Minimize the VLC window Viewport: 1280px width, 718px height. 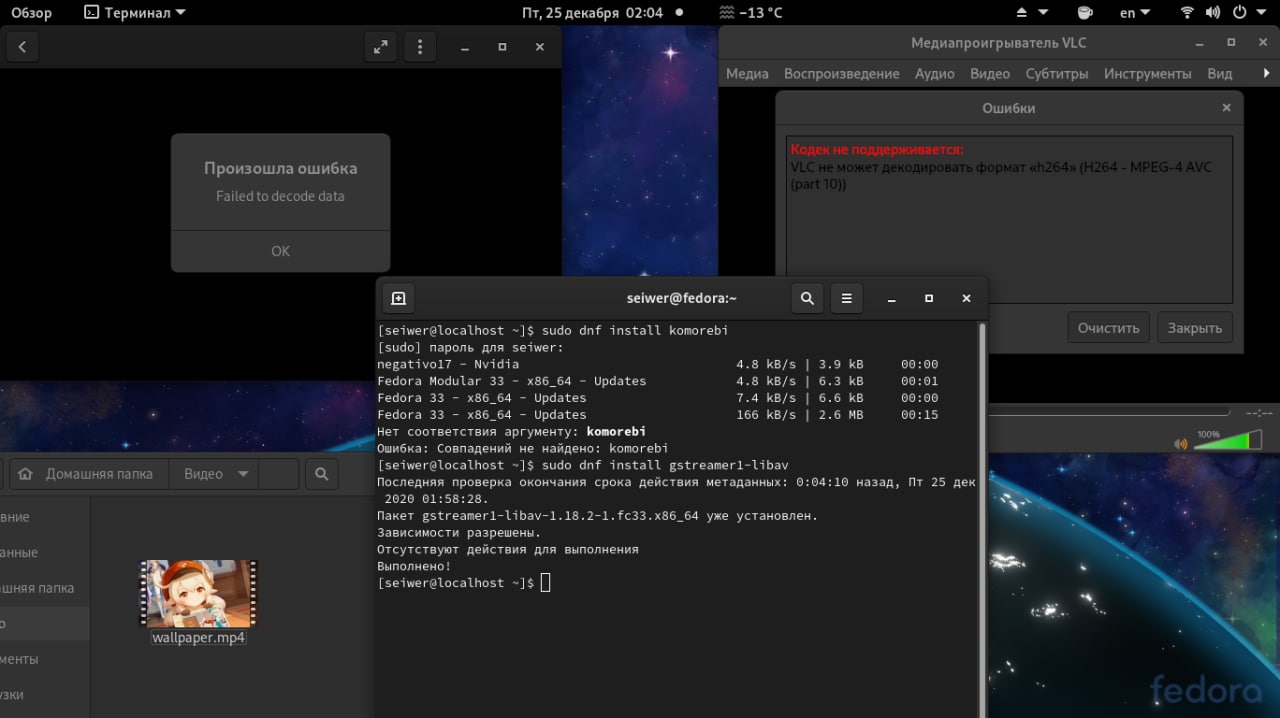(x=1199, y=43)
